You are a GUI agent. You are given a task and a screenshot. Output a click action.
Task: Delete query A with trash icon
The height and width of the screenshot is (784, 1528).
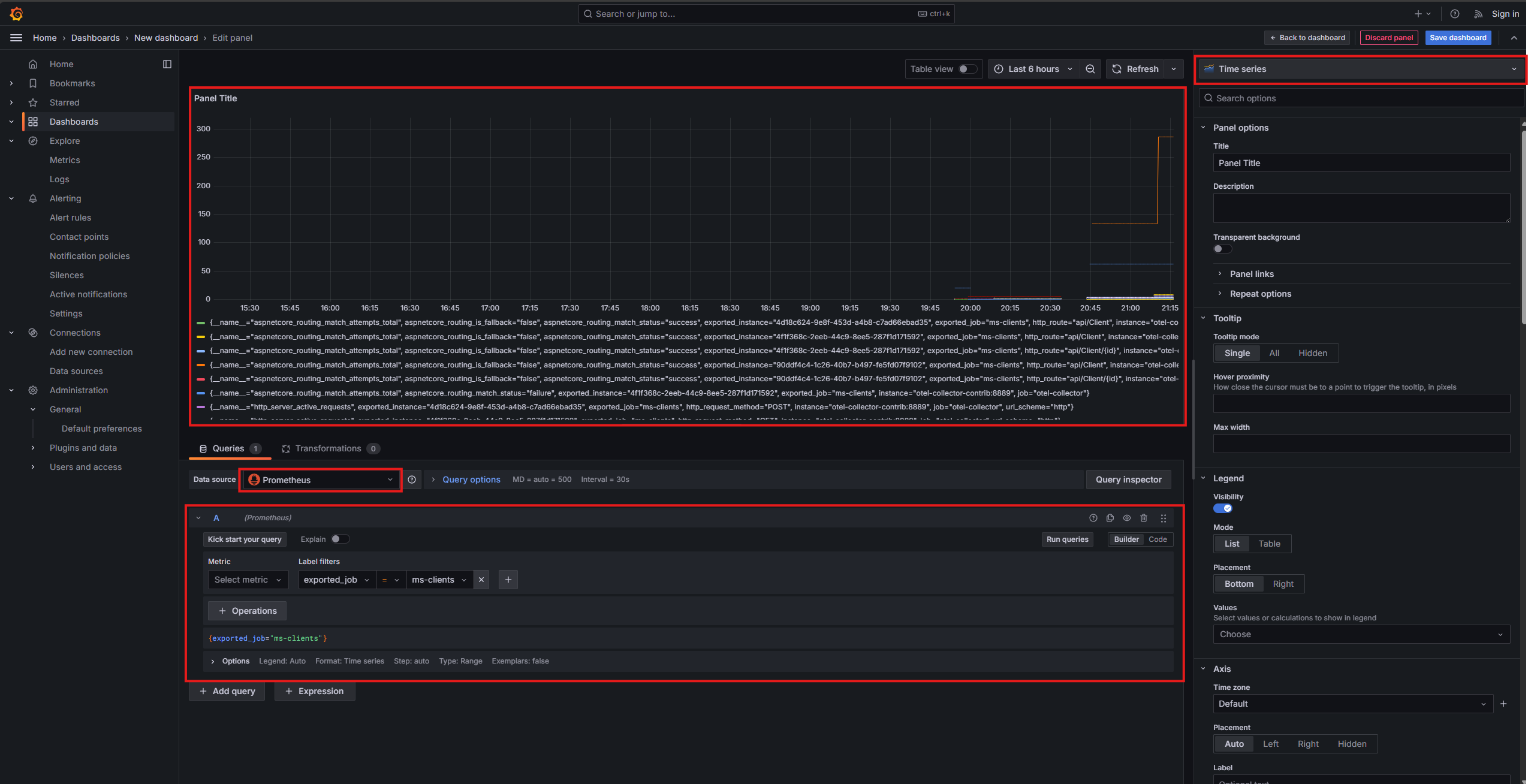click(1144, 518)
